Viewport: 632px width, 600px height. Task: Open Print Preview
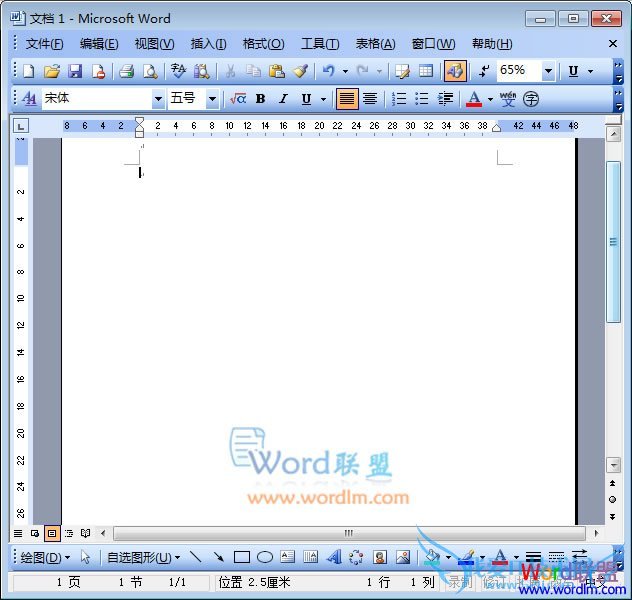point(150,71)
